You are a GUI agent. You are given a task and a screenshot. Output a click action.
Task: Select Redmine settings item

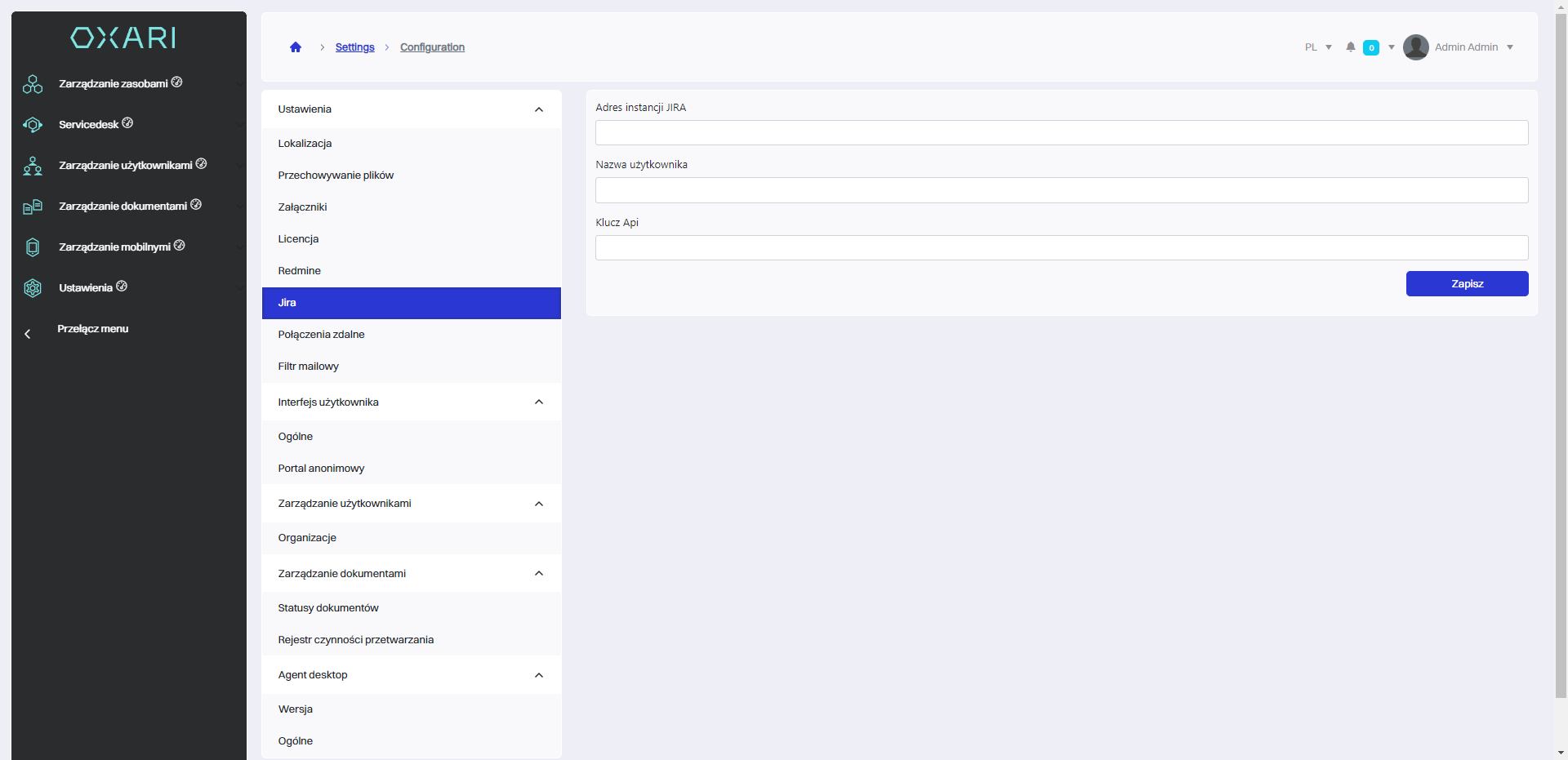pos(412,271)
